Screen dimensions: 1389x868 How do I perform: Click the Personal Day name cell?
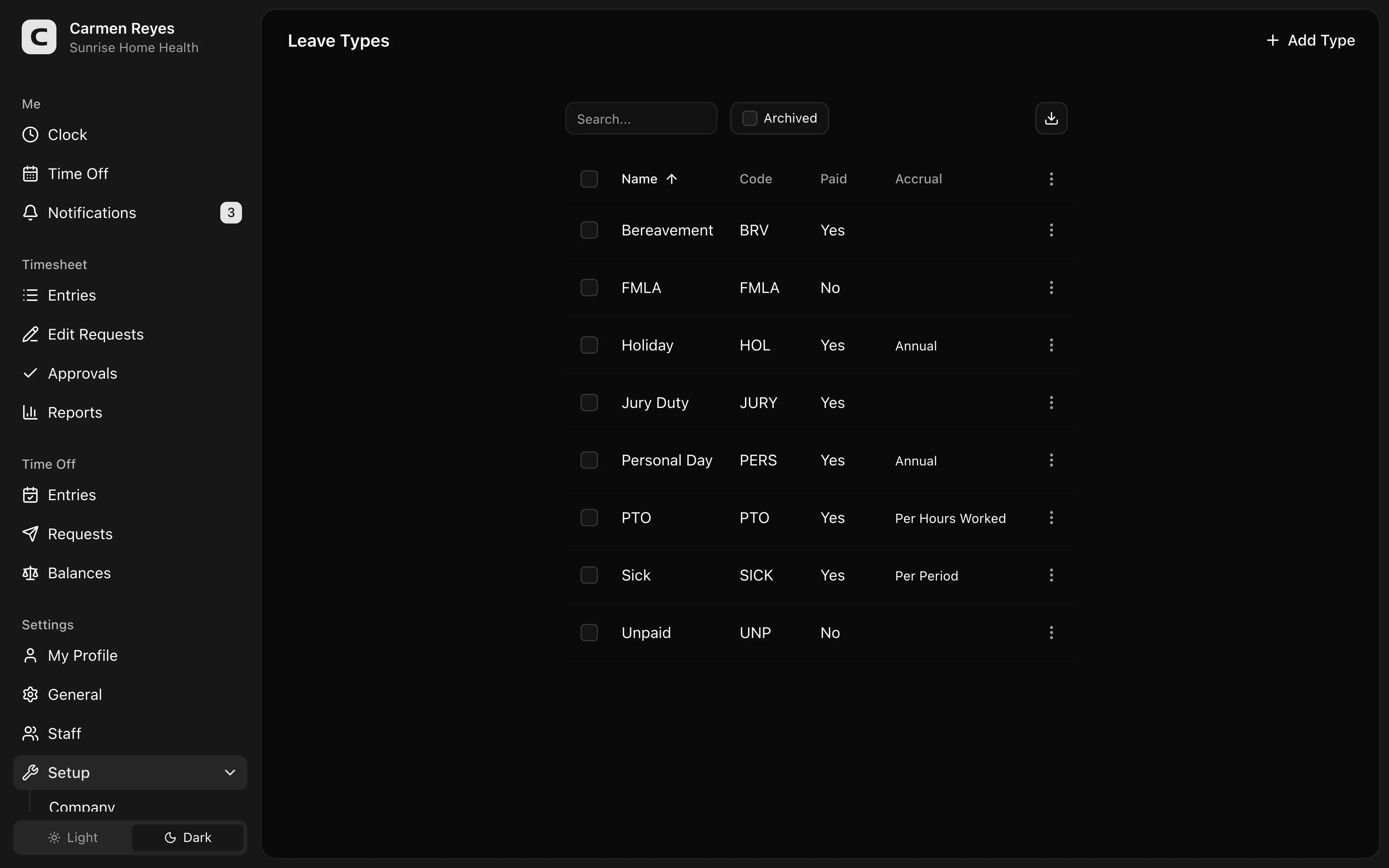point(667,460)
